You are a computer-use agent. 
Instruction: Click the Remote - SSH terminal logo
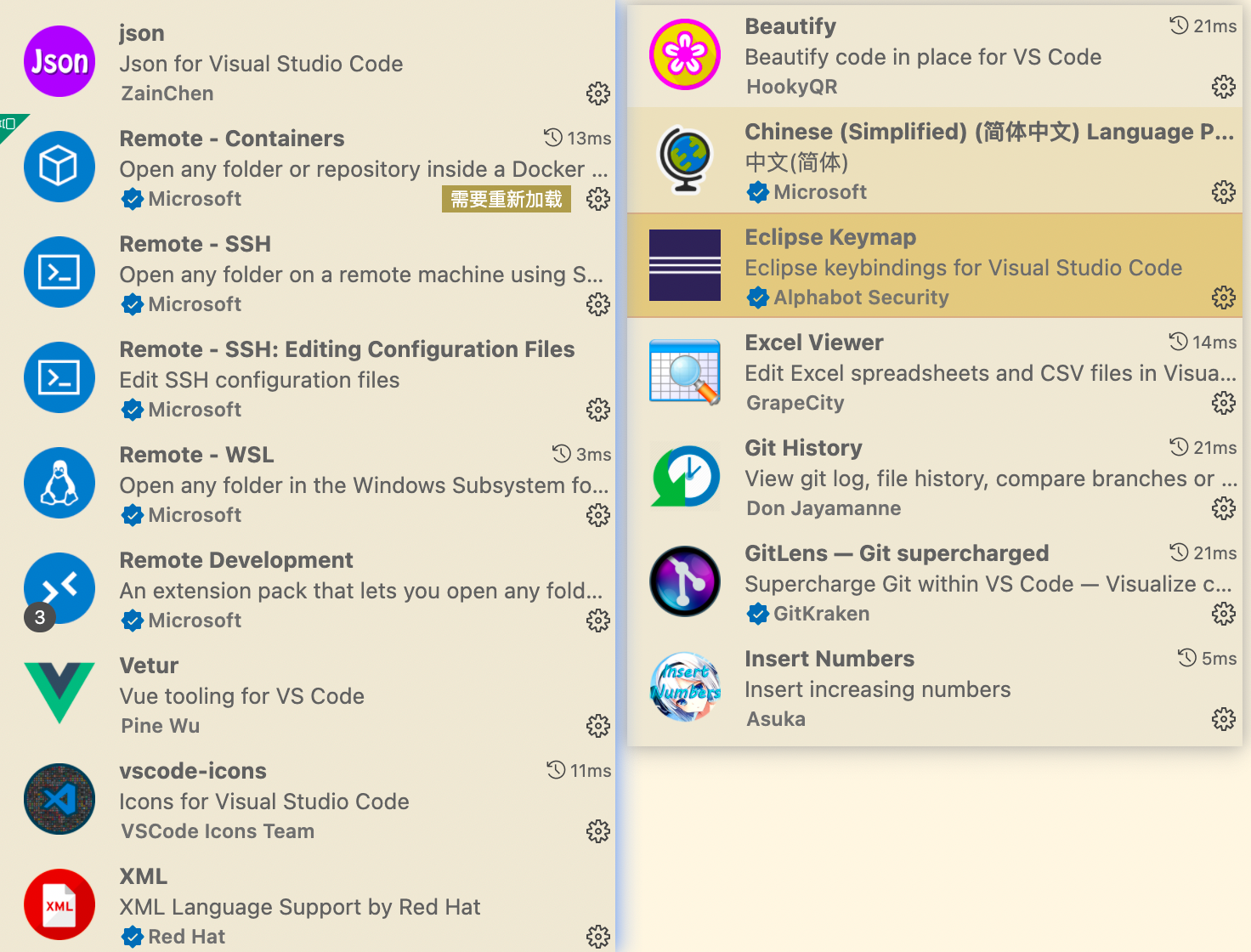(x=59, y=272)
